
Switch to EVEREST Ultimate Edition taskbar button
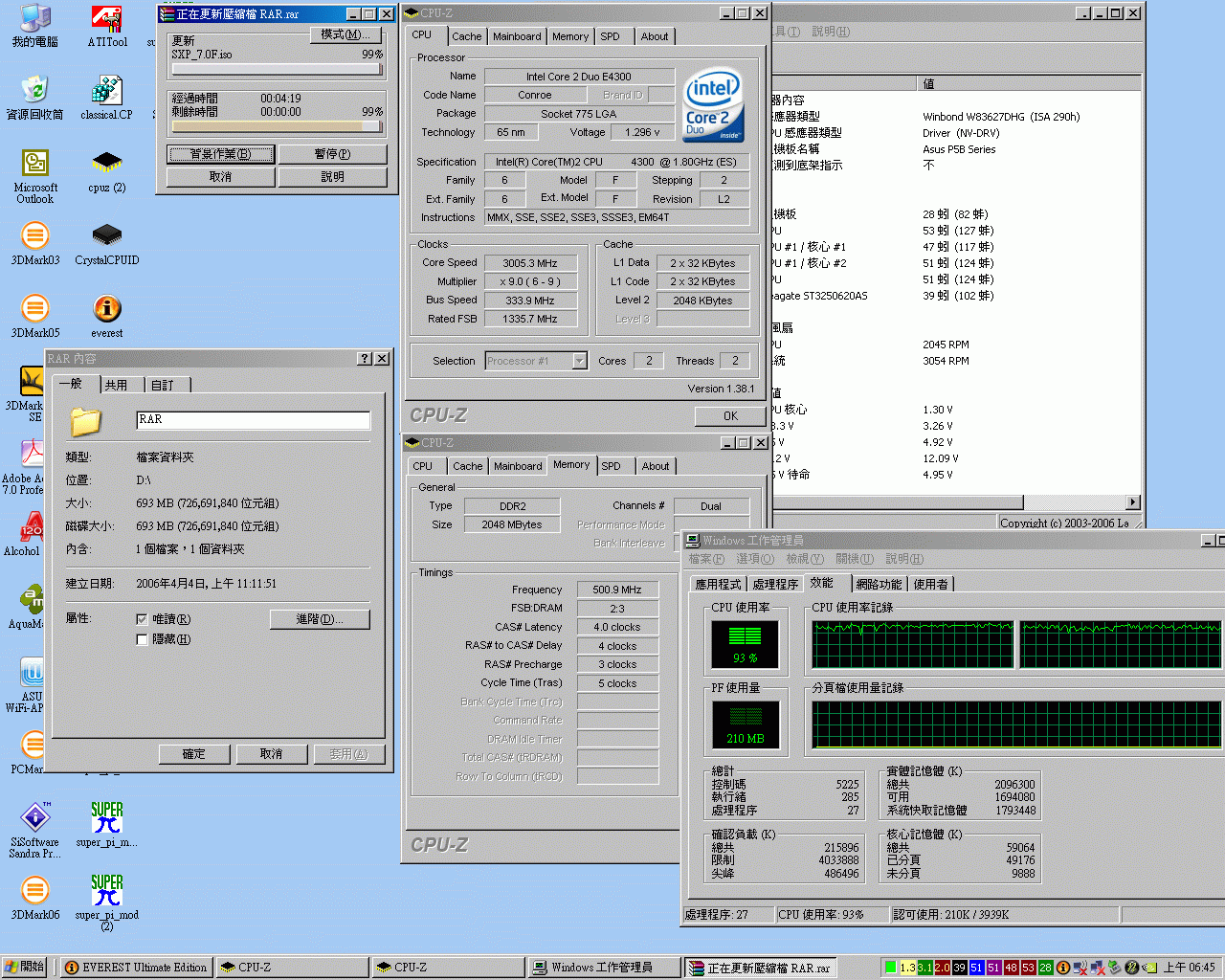[135, 968]
